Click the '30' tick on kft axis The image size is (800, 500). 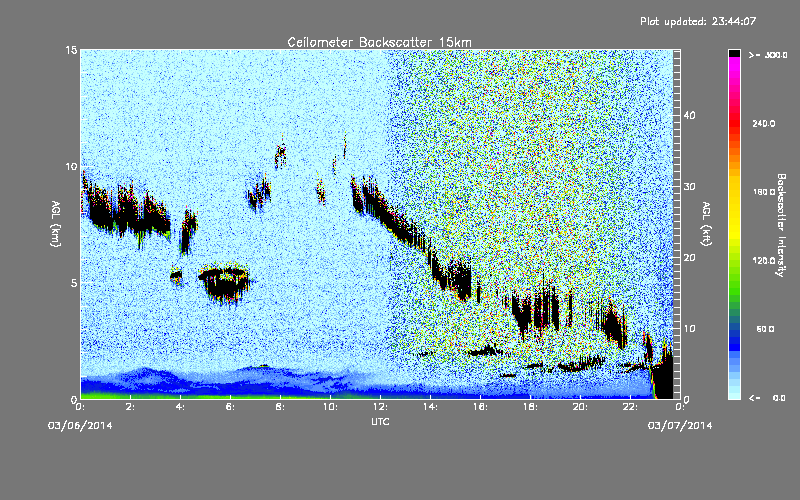(x=689, y=186)
